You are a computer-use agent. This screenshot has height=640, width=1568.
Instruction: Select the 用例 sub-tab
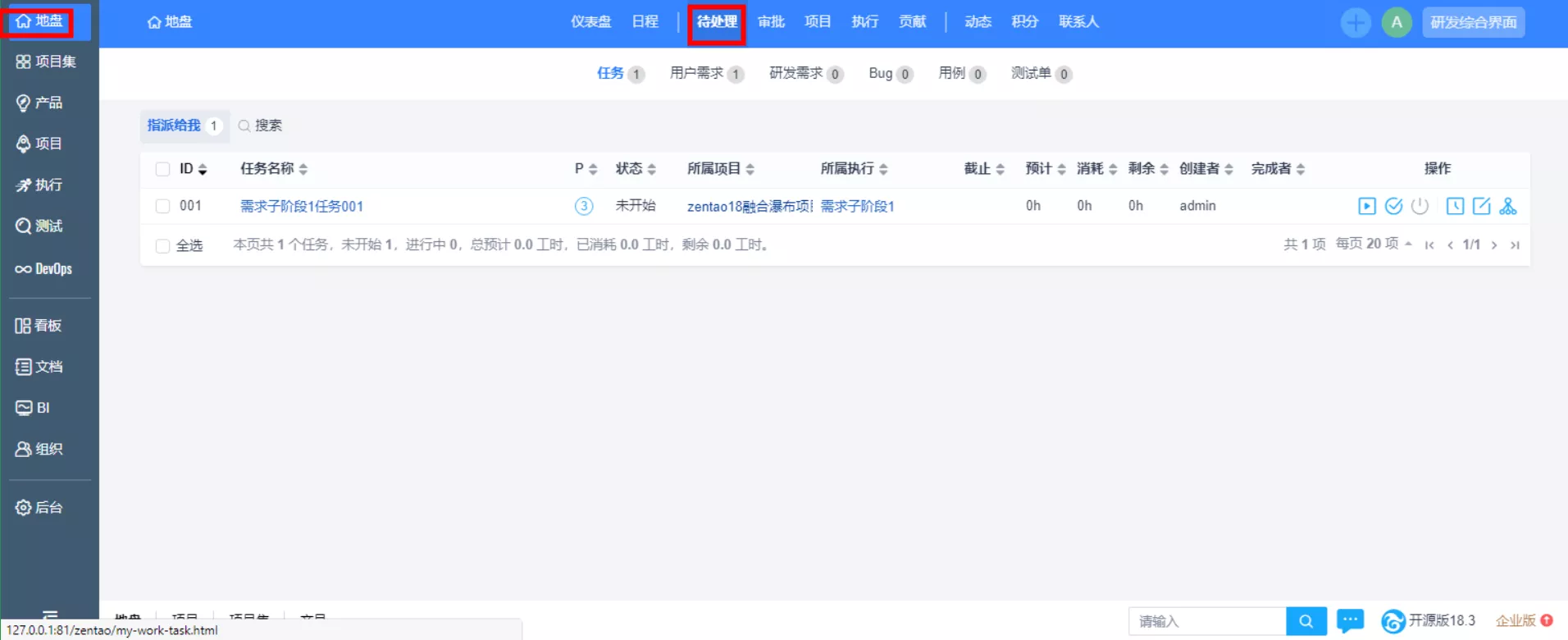tap(962, 74)
